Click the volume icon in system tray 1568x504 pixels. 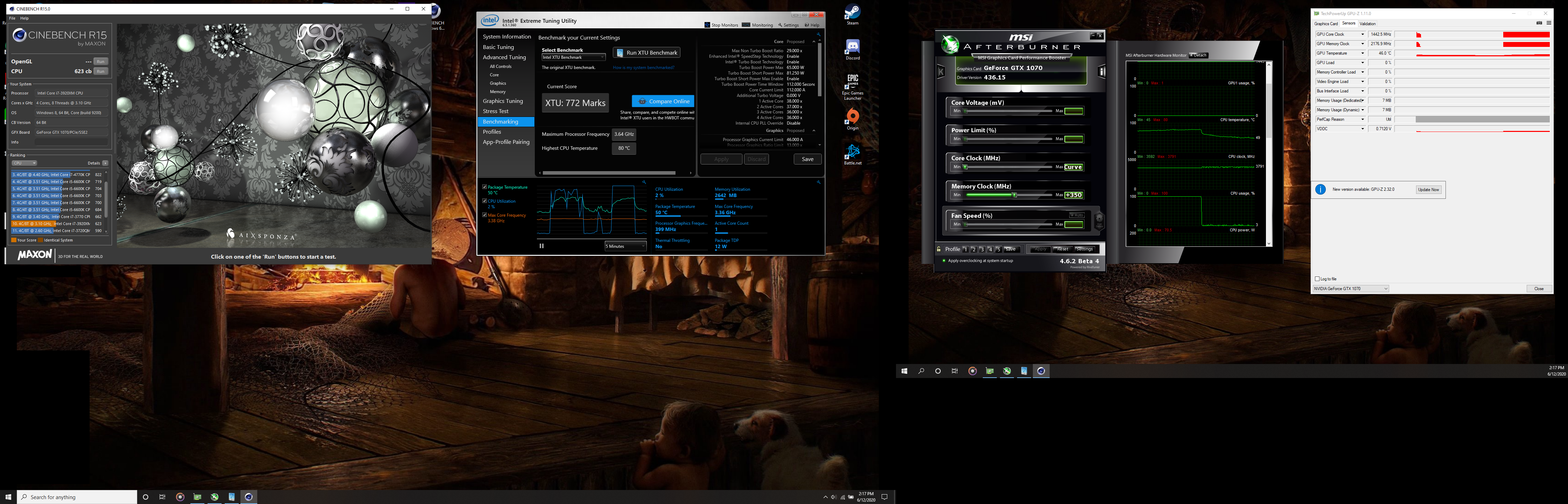click(833, 497)
